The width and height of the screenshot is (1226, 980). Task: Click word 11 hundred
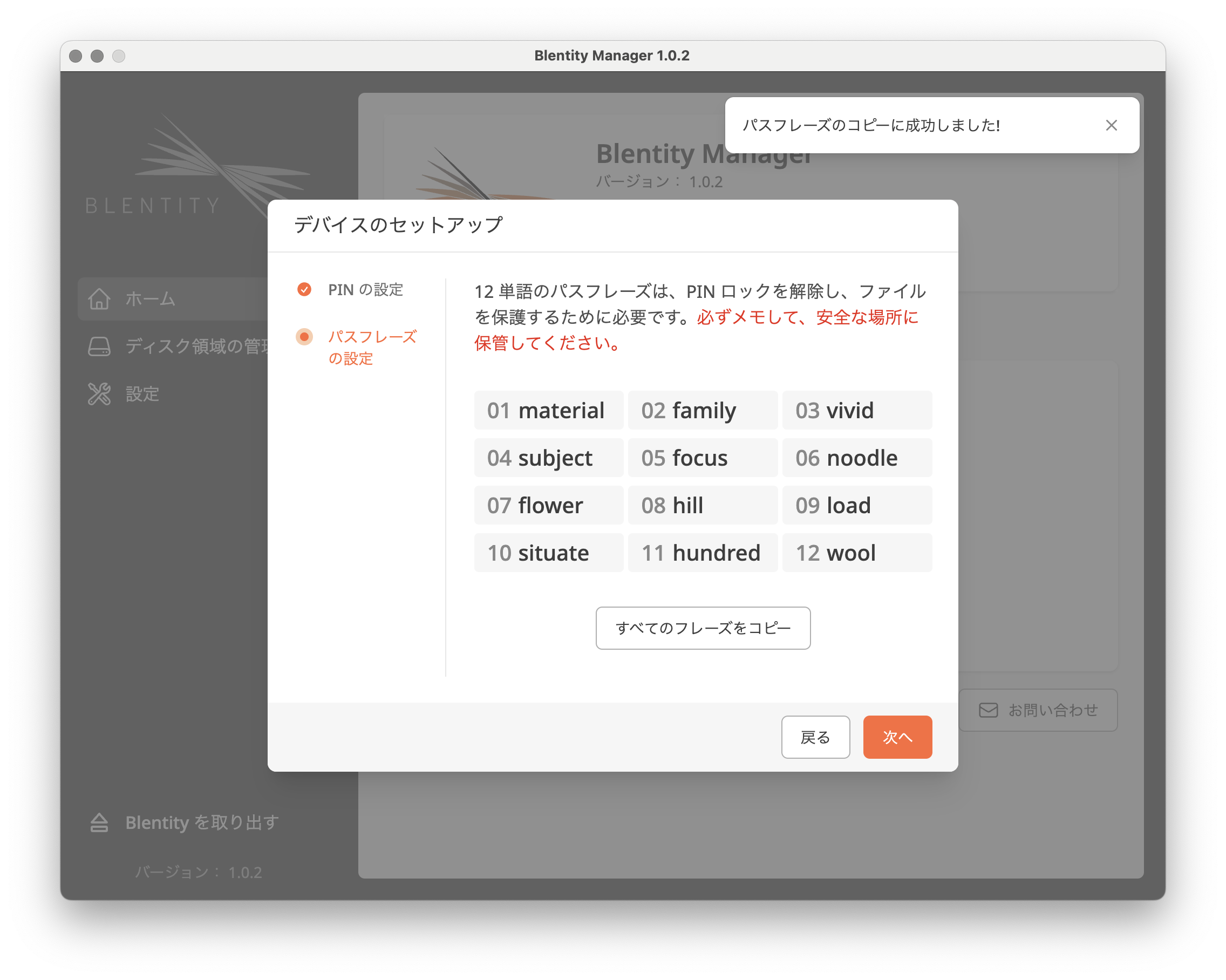(x=703, y=552)
